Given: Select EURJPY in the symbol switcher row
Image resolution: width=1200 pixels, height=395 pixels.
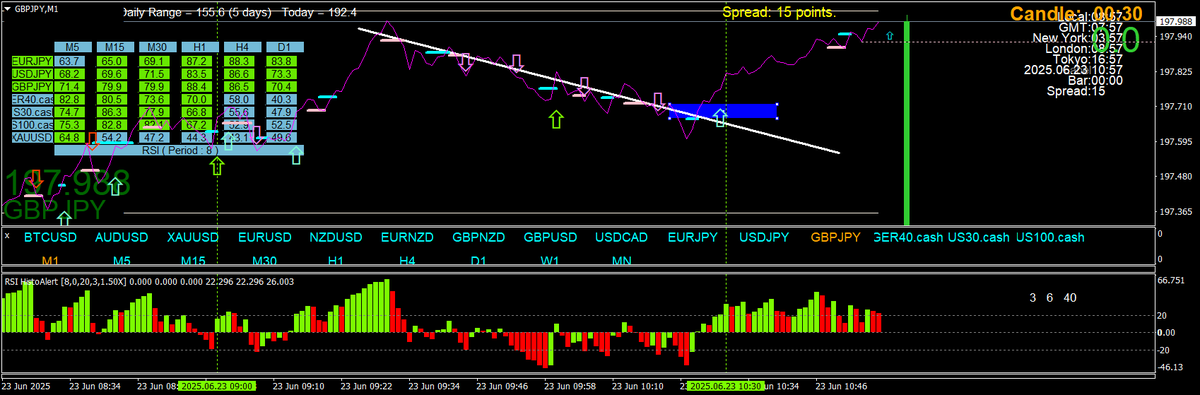Looking at the screenshot, I should [x=693, y=238].
